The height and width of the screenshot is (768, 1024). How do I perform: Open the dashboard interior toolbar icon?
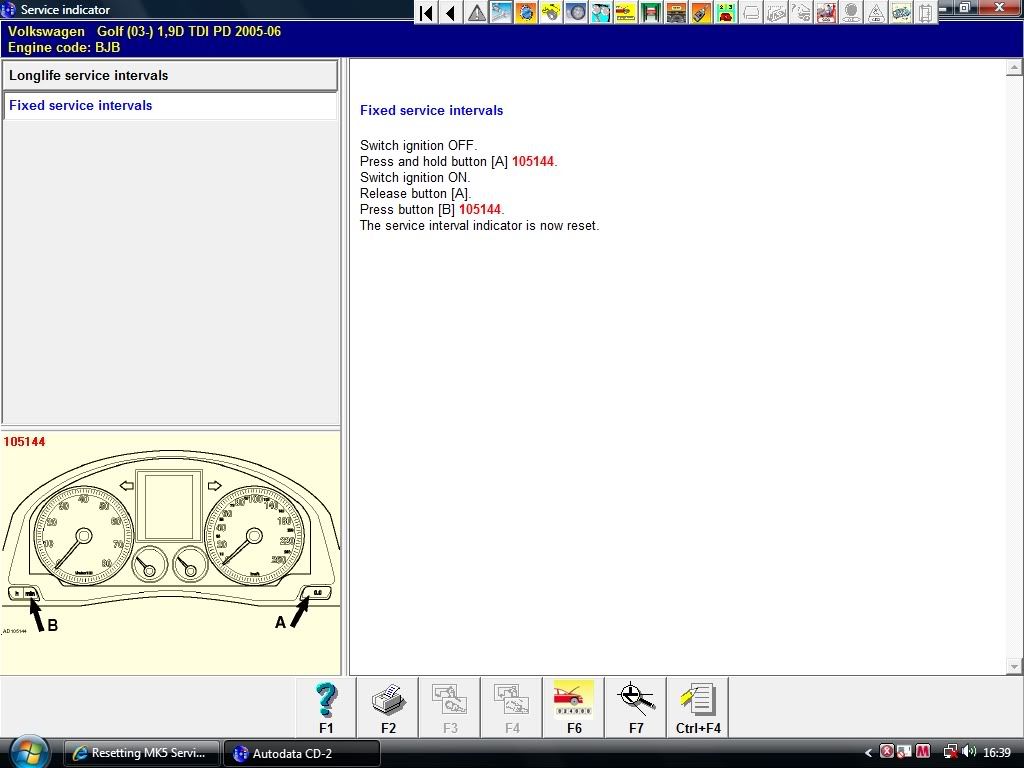pyautogui.click(x=675, y=12)
